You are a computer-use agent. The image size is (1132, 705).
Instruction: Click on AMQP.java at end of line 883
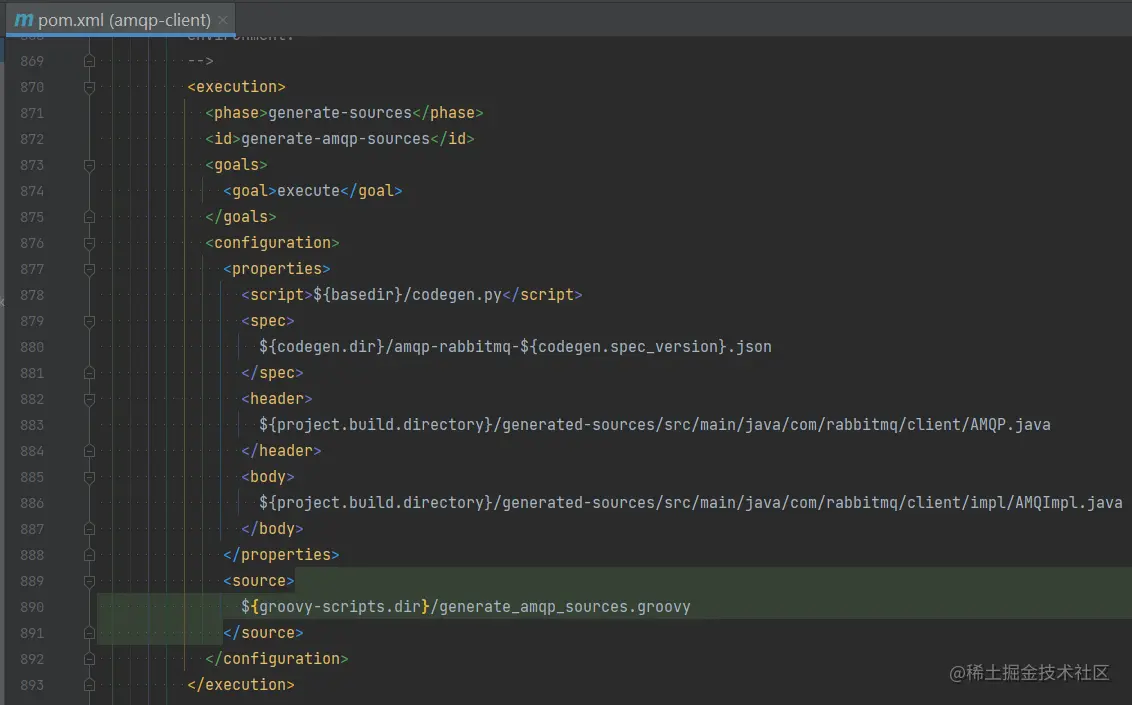1009,425
